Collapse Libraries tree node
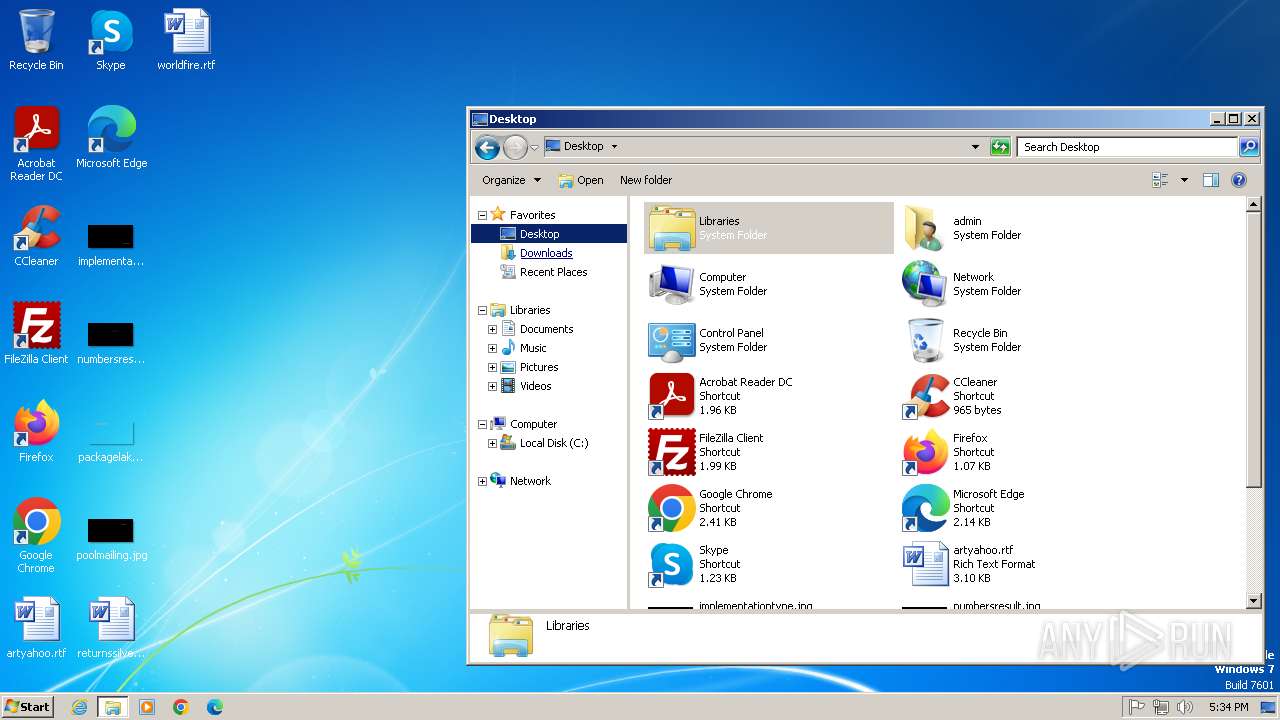This screenshot has height=720, width=1280. pyautogui.click(x=482, y=310)
